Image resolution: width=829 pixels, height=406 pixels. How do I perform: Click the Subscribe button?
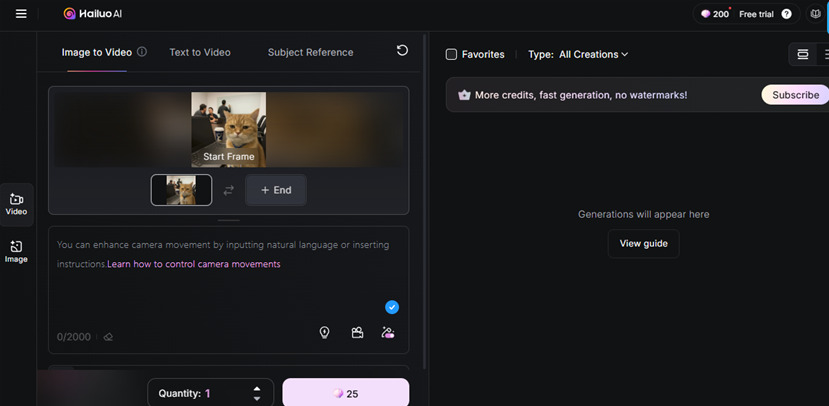[x=795, y=95]
